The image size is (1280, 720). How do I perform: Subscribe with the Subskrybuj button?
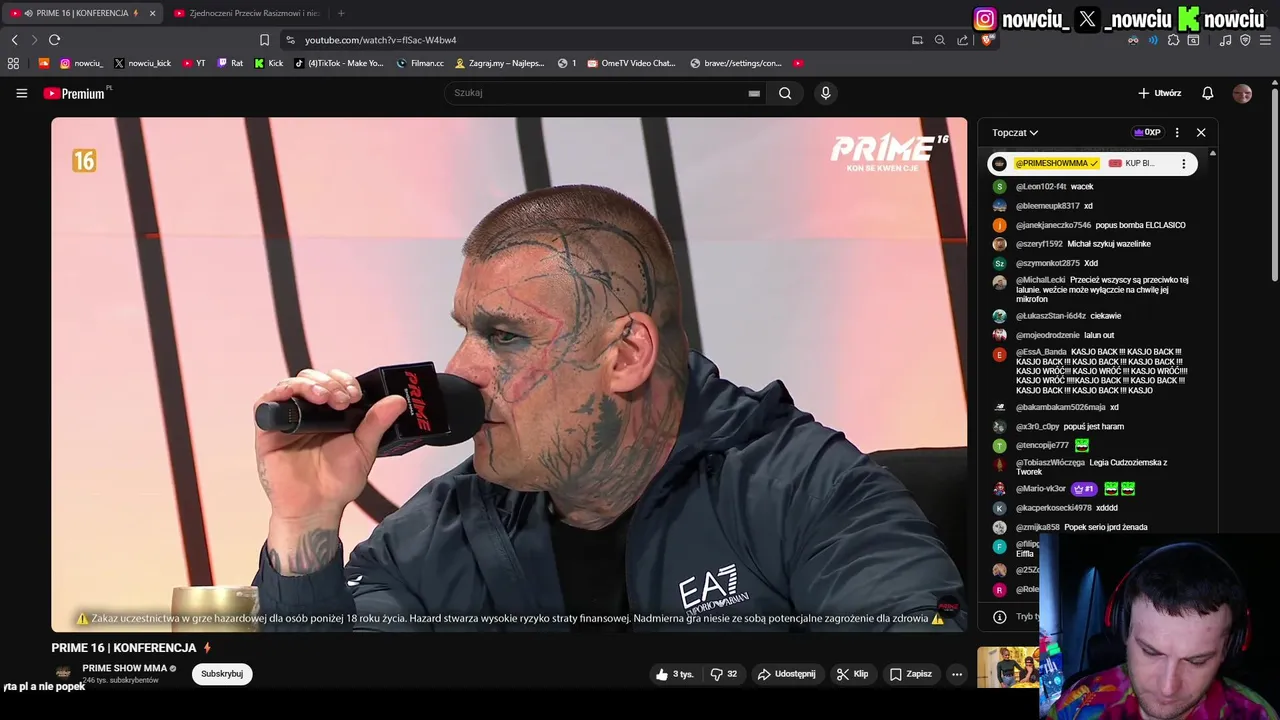pos(222,674)
